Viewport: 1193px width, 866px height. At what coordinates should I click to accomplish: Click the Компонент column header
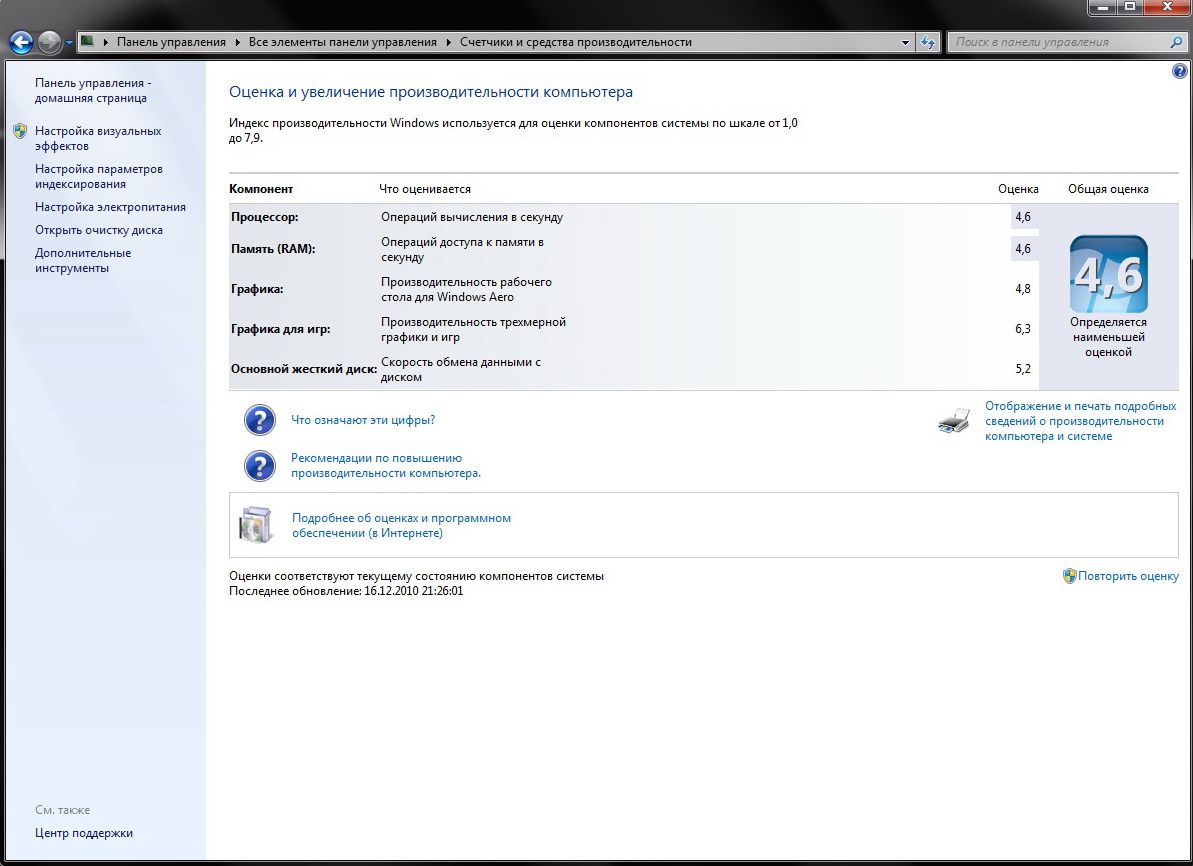point(261,189)
